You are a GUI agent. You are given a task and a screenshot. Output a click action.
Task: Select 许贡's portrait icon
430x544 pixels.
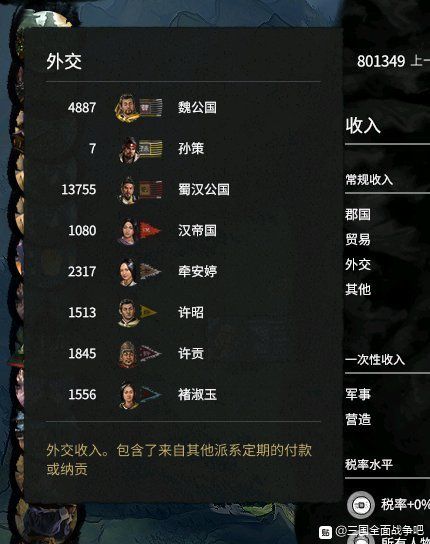(128, 354)
